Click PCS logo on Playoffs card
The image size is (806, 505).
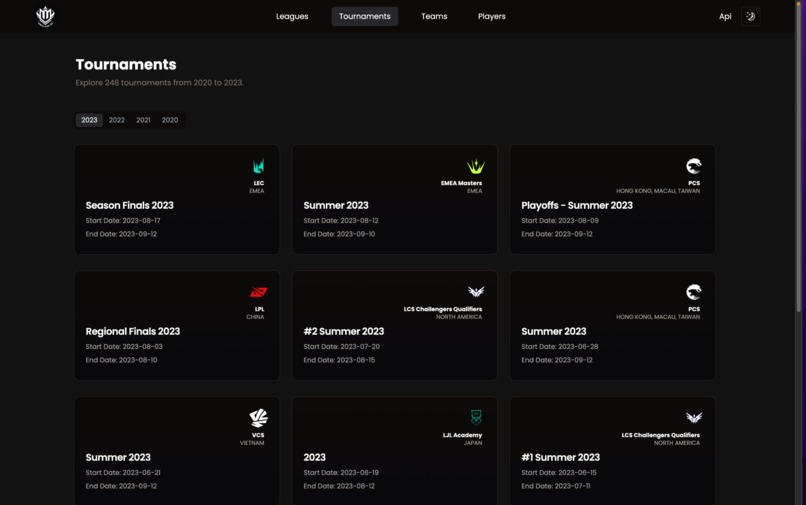(693, 166)
